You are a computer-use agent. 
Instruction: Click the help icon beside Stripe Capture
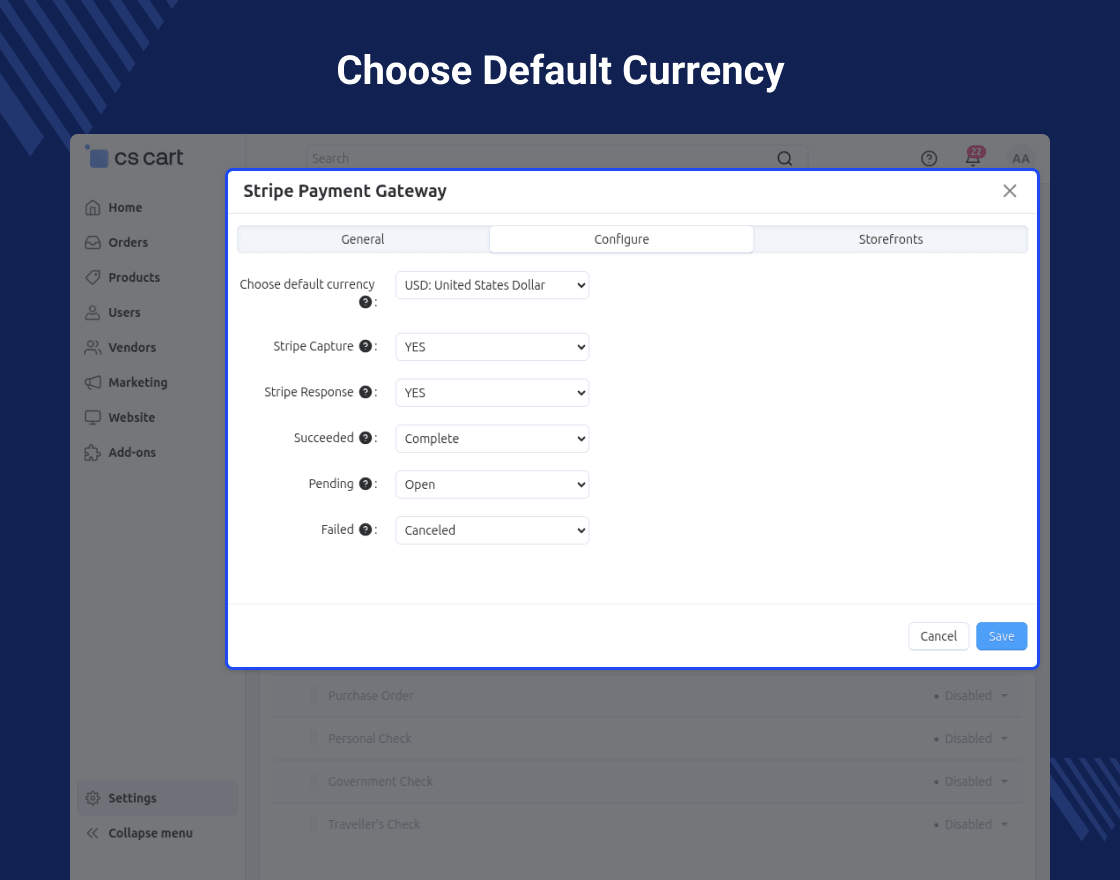(x=365, y=346)
